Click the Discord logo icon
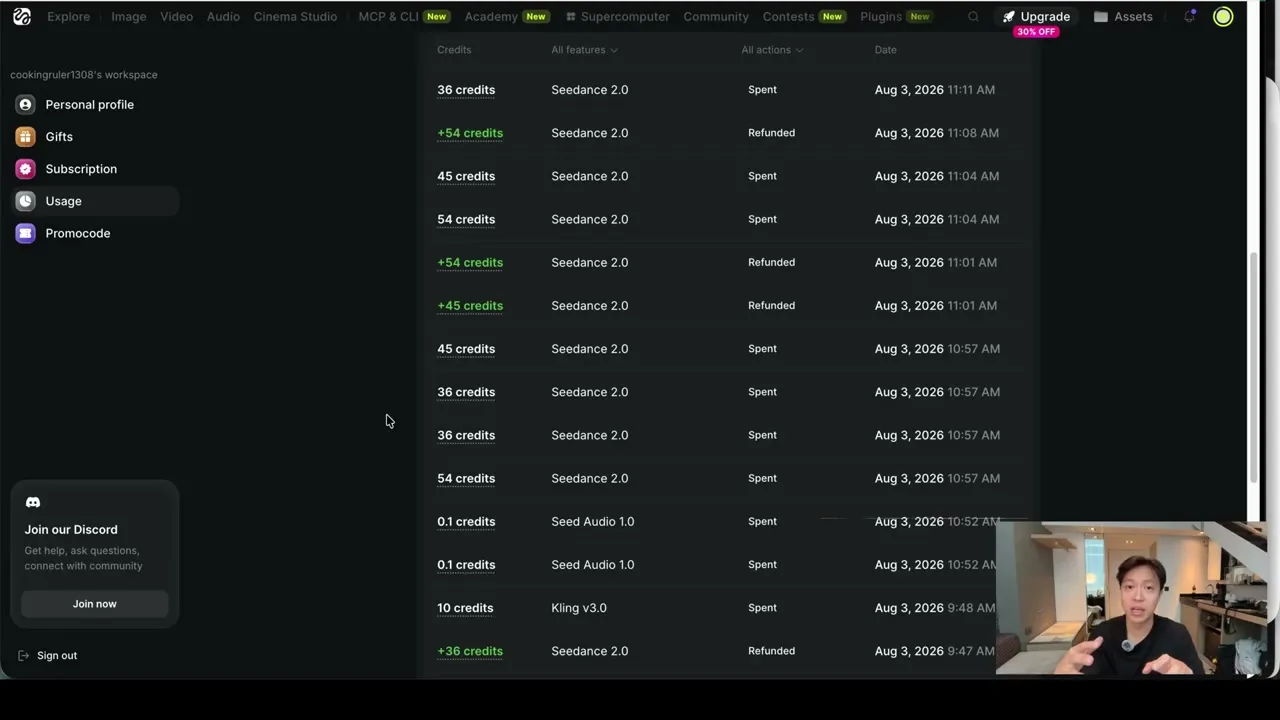The width and height of the screenshot is (1280, 720). pyautogui.click(x=33, y=502)
